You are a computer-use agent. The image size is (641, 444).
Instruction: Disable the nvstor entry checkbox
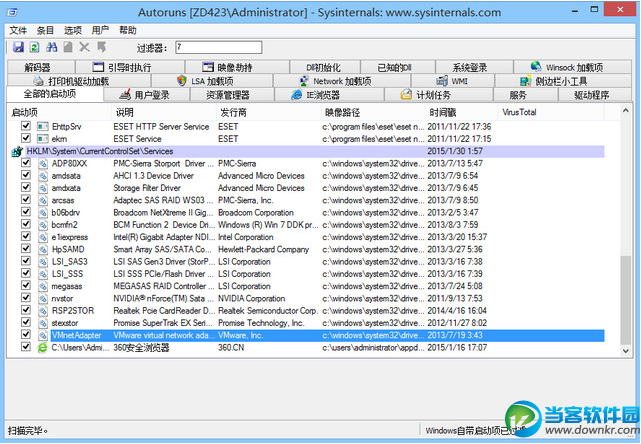[x=26, y=297]
